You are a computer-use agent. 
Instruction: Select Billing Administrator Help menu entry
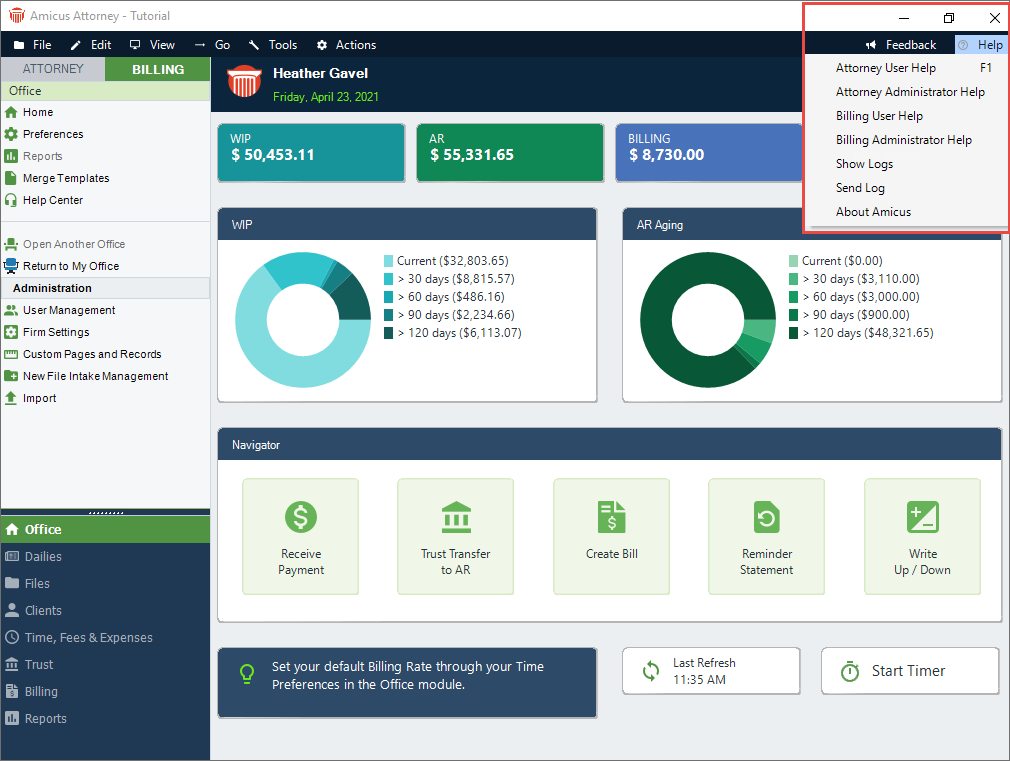[x=903, y=140]
